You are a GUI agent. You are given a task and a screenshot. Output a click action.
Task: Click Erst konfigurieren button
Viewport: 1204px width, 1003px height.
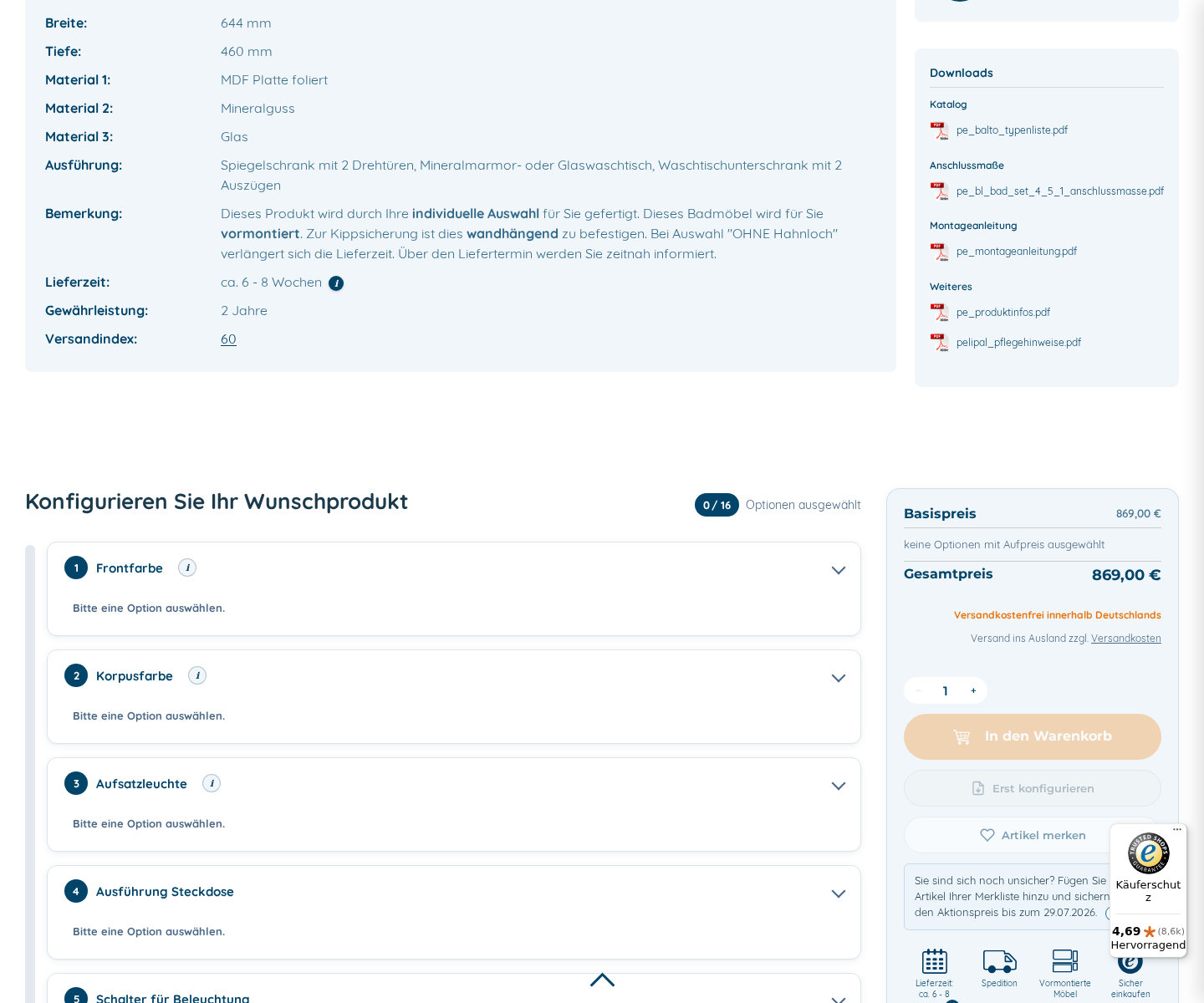coord(1033,788)
